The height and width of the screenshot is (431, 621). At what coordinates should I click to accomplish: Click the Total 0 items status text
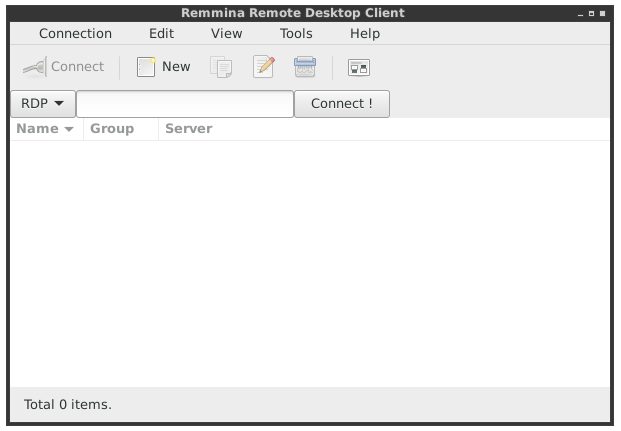[68, 404]
